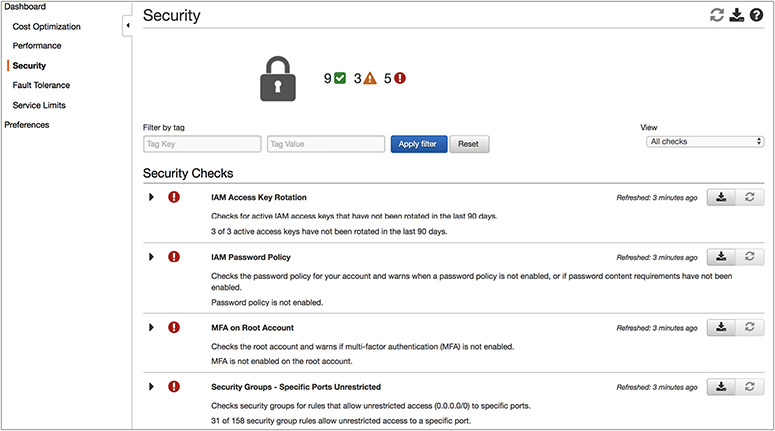775x431 pixels.
Task: Download the IAM Password Policy results
Action: 721,257
